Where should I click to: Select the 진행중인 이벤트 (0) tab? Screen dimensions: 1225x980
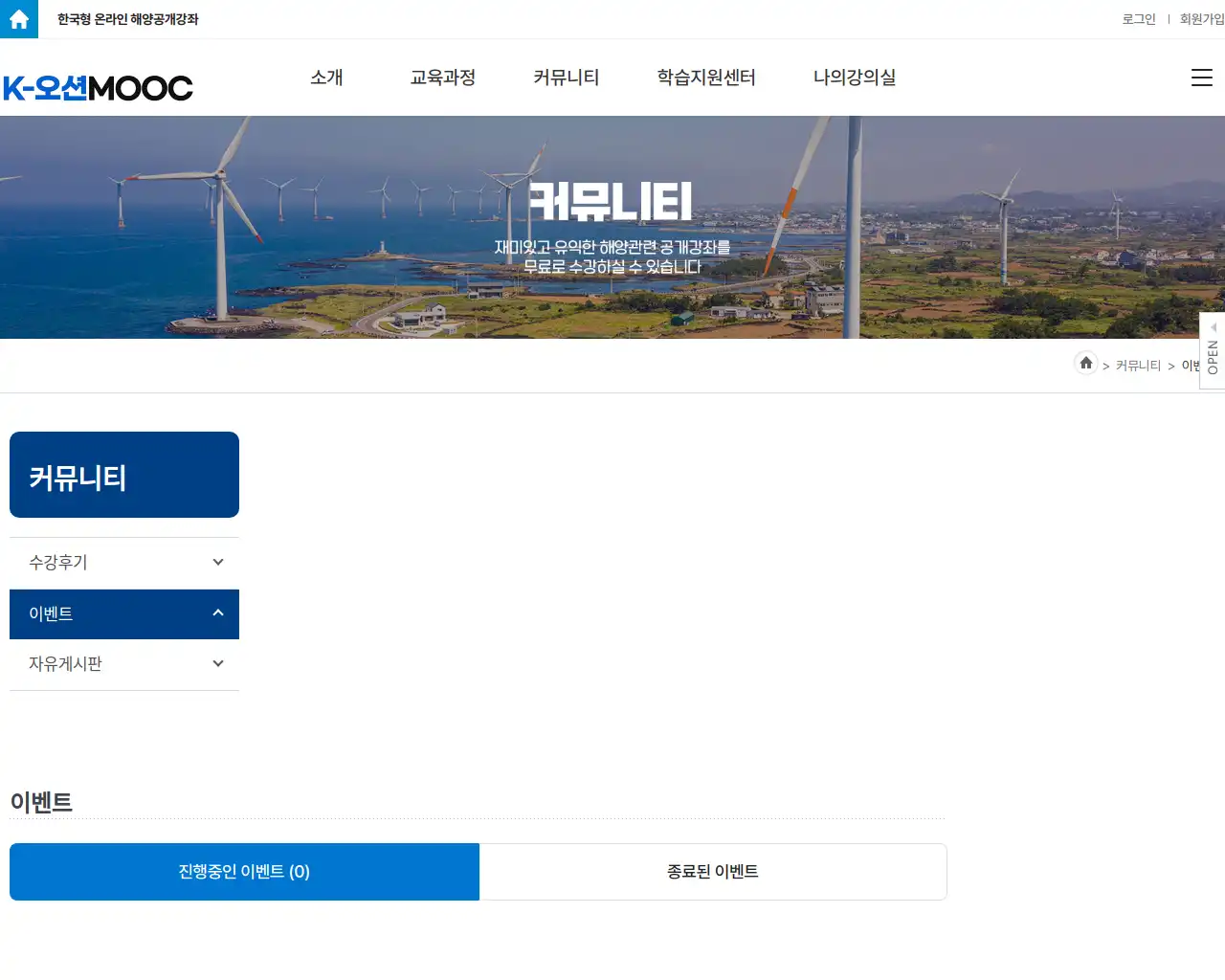[244, 872]
